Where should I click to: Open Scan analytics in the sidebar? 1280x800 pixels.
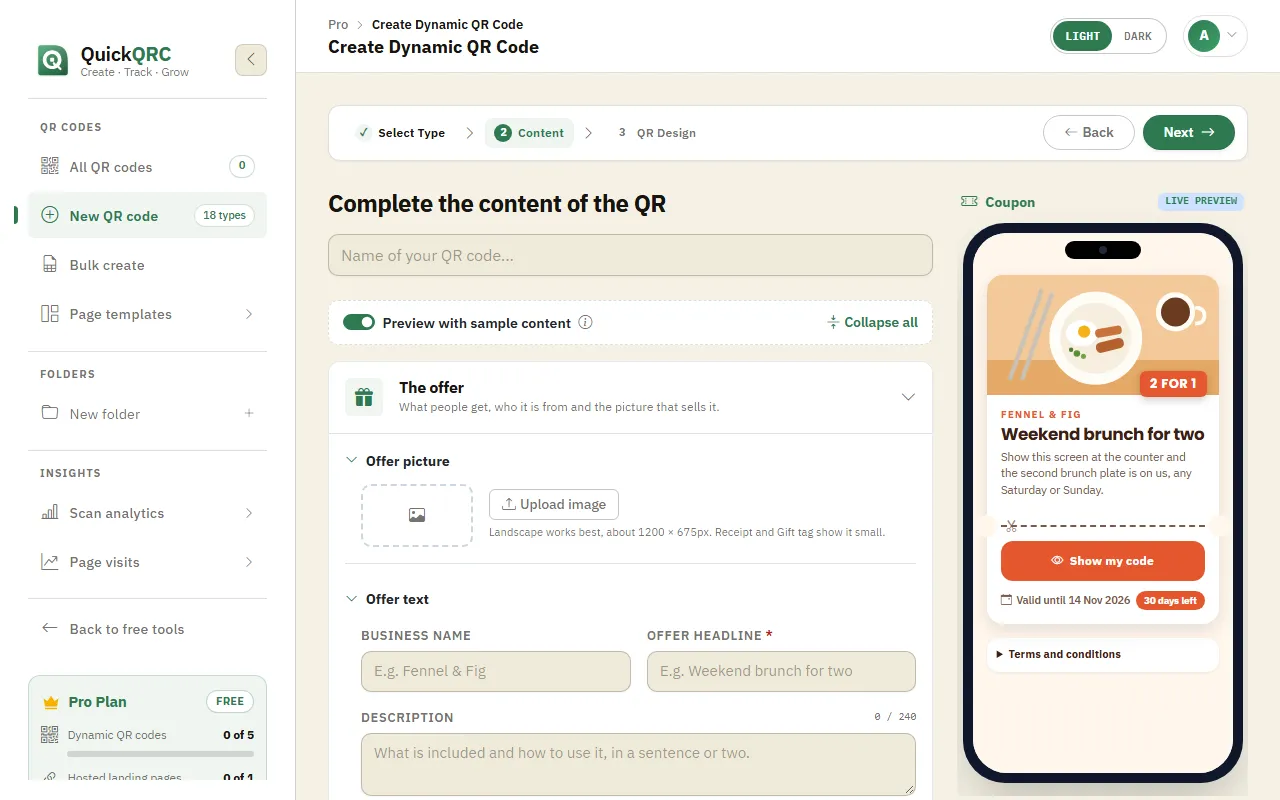(x=147, y=513)
